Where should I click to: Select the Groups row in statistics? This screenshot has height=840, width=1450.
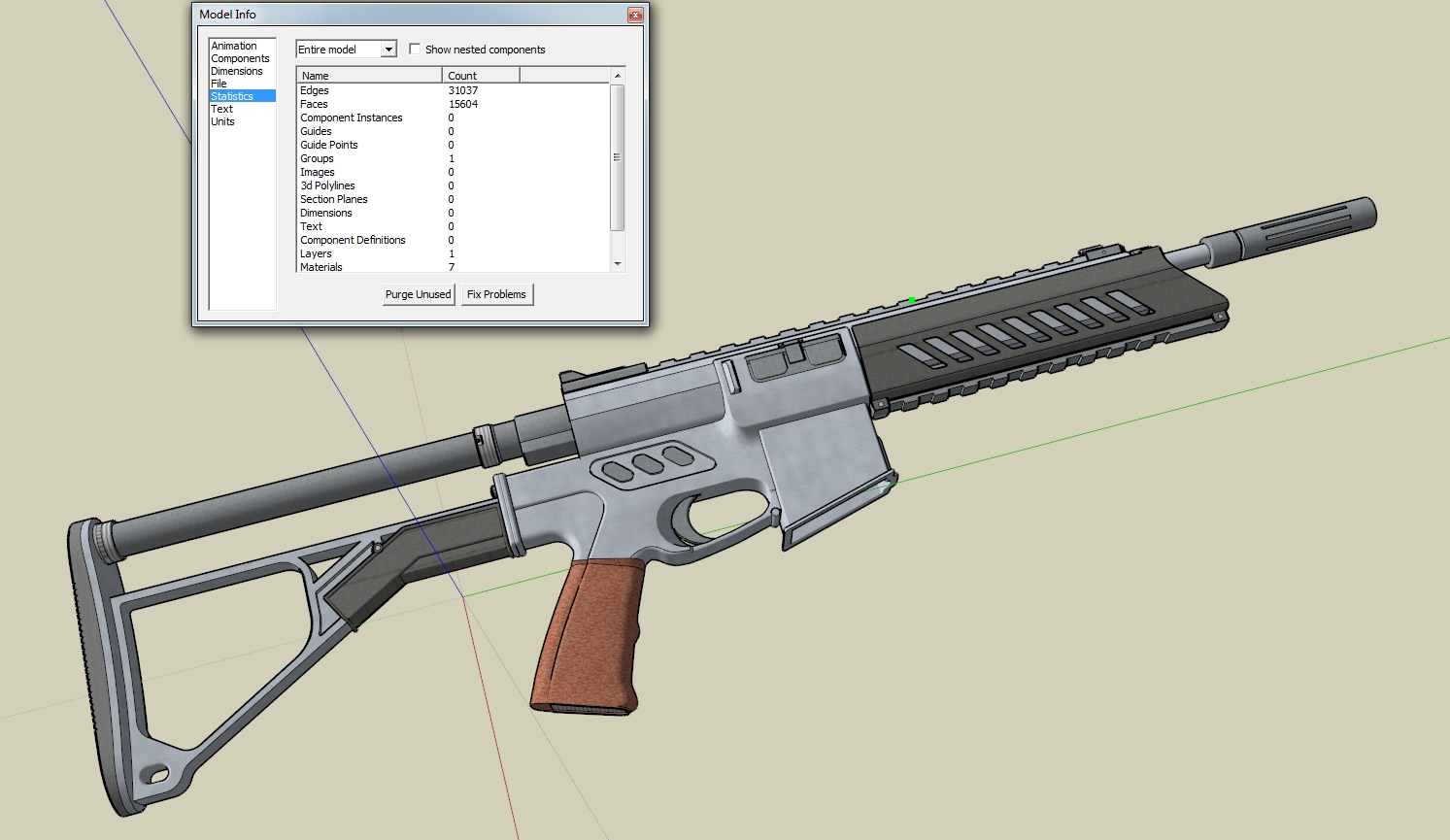click(454, 158)
